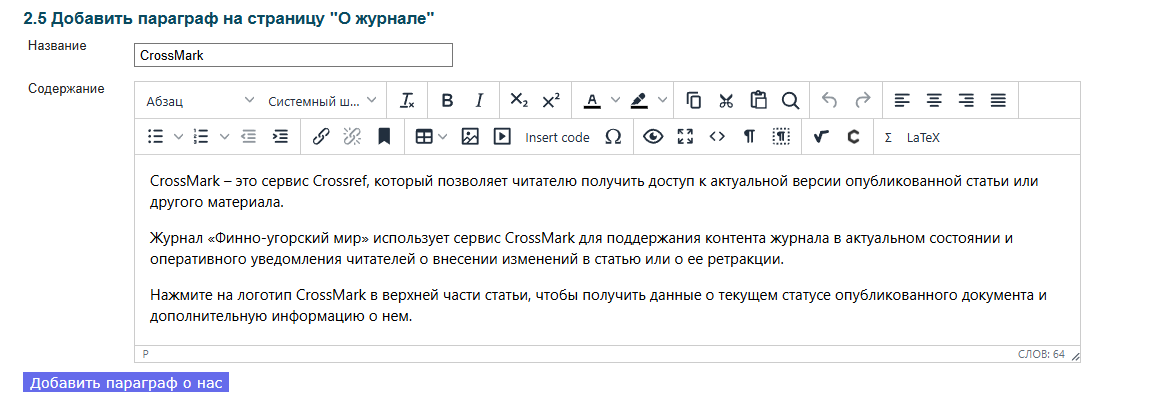Click the СЛОВ: 64 word count
The height and width of the screenshot is (408, 1165).
tap(1041, 354)
